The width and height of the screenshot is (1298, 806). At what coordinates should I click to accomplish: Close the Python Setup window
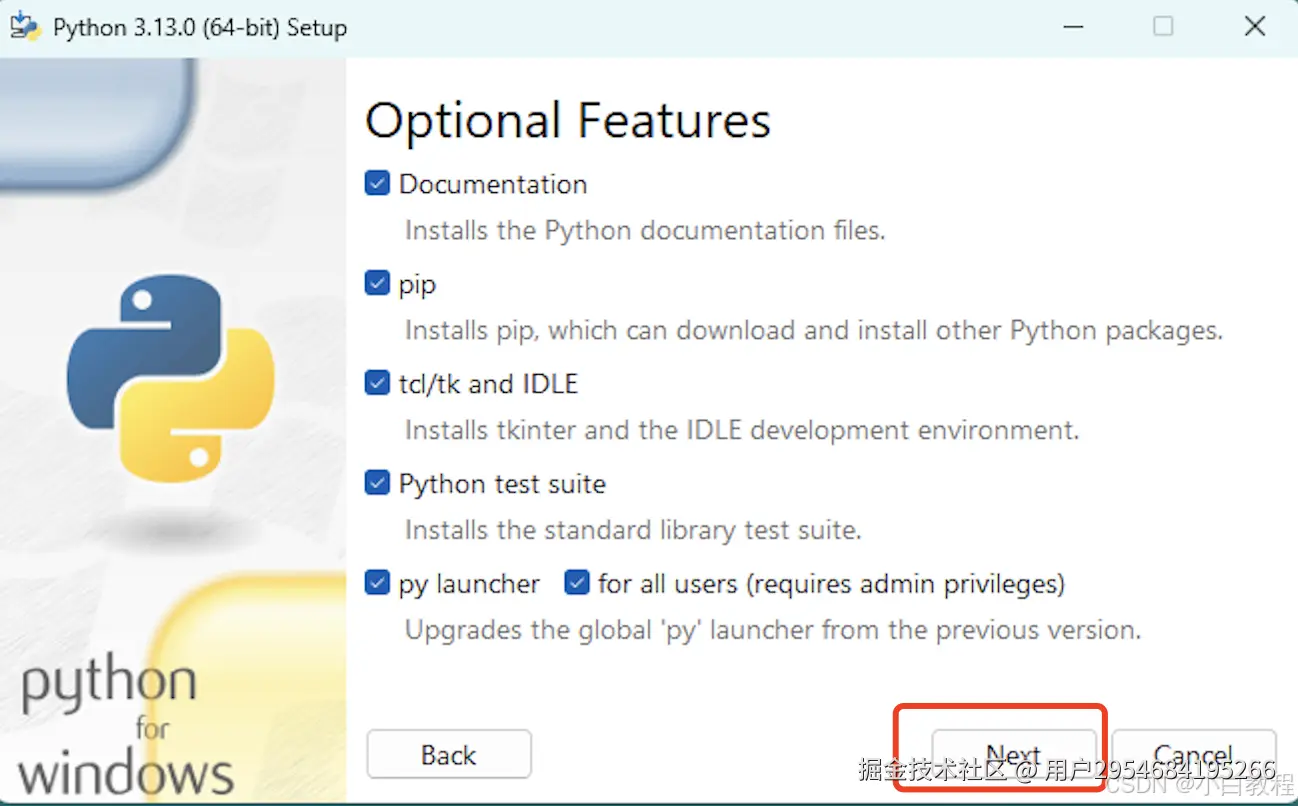(x=1255, y=27)
